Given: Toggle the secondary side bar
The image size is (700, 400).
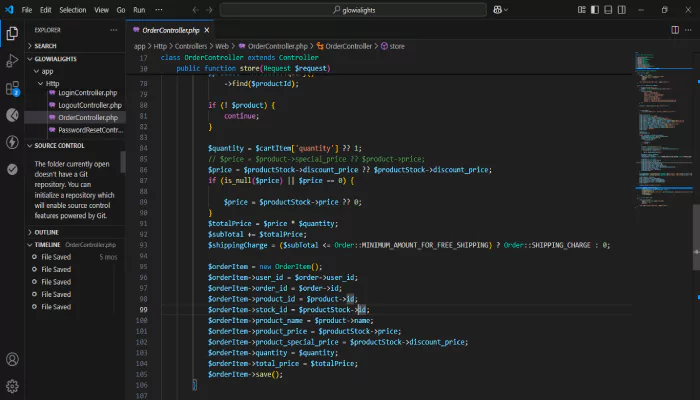Looking at the screenshot, I should (x=621, y=10).
